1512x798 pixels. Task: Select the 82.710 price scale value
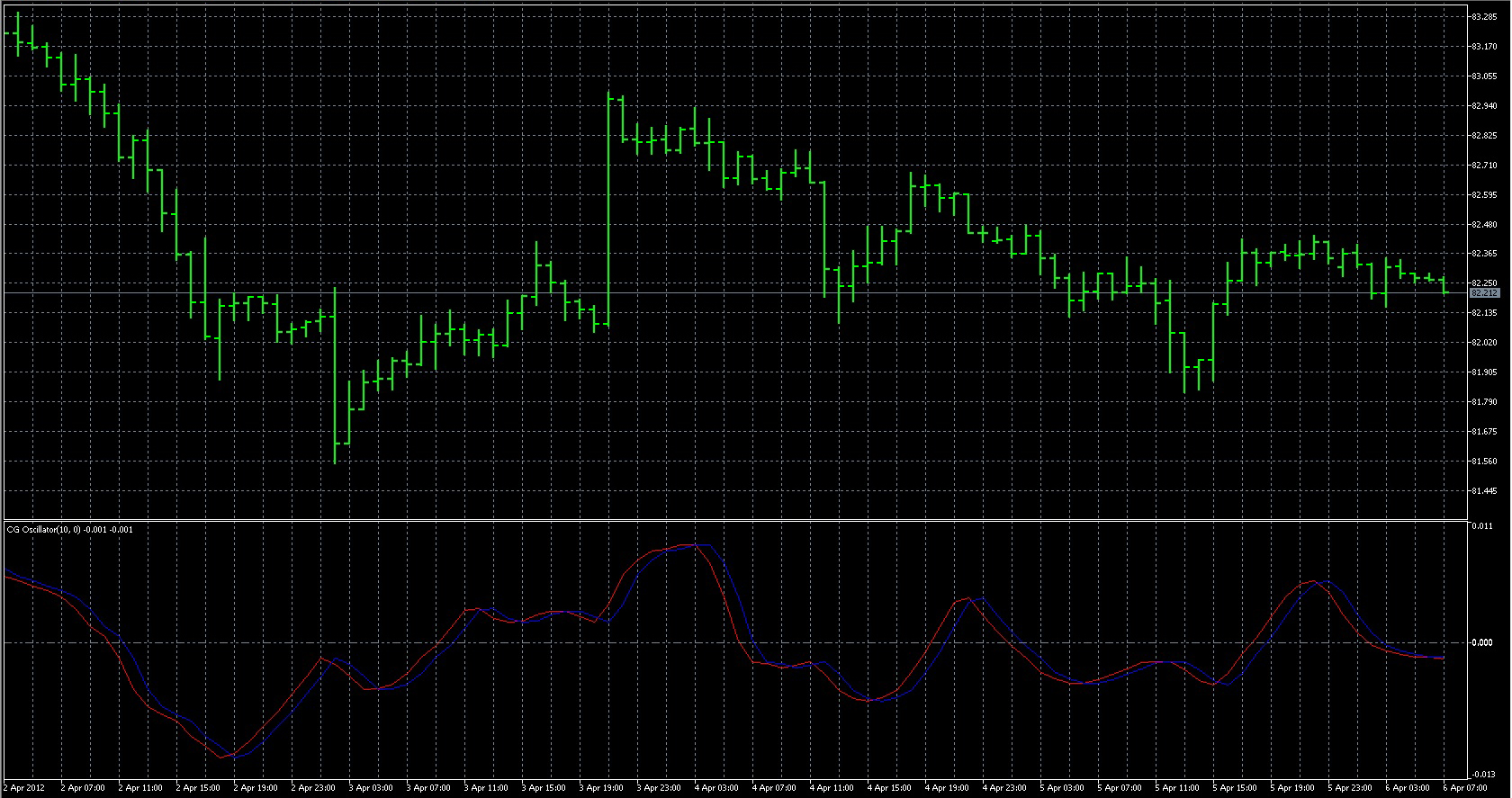coord(1484,166)
